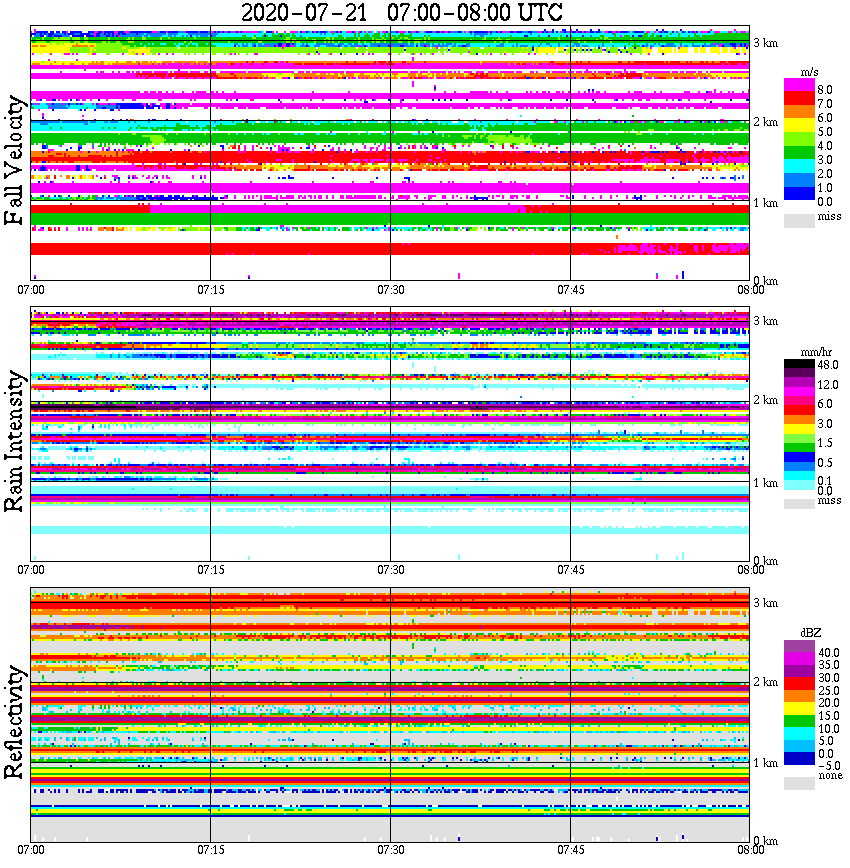Select the "40.0" value in the dBZ legend

tap(829, 653)
